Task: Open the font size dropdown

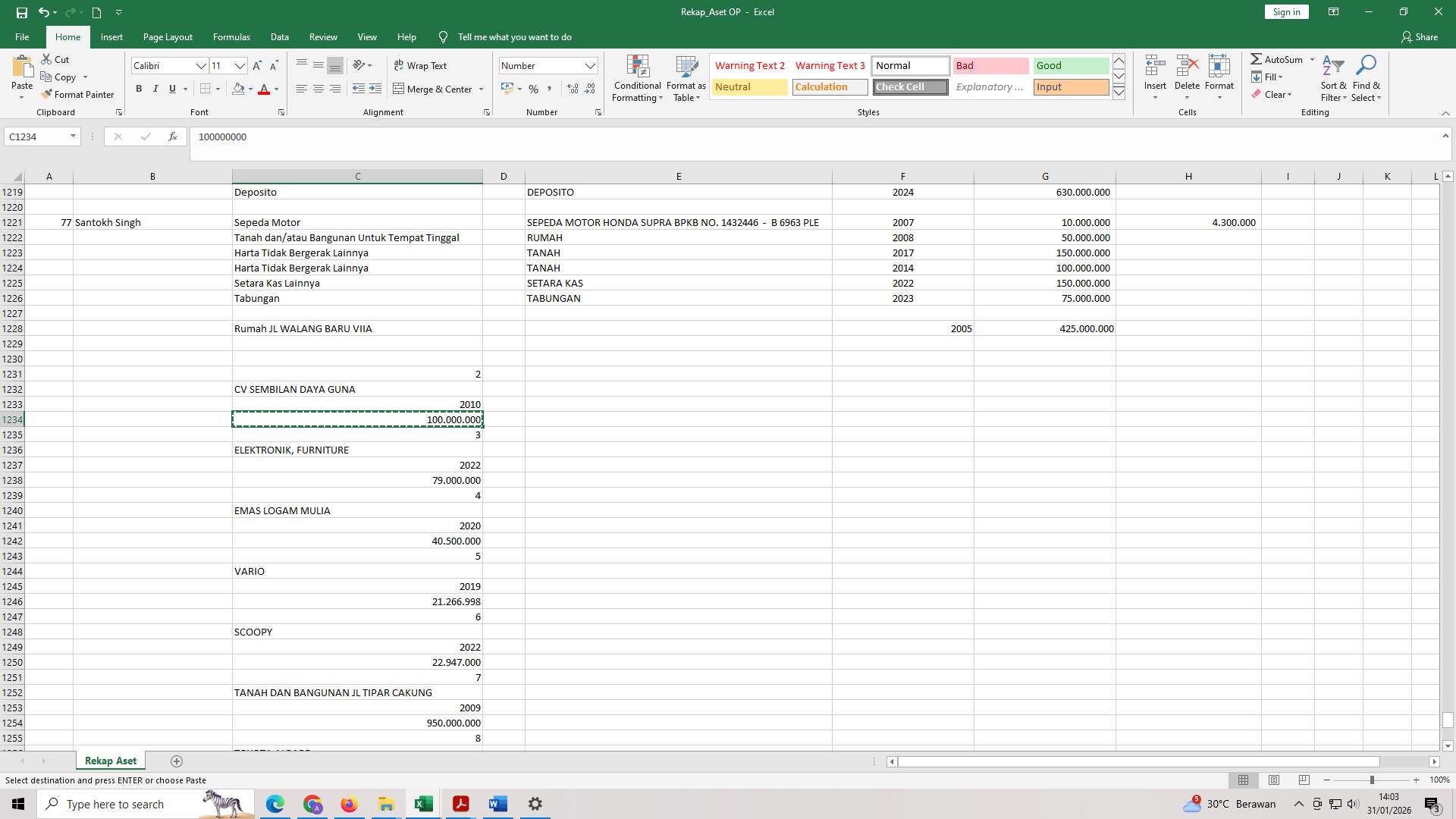Action: 240,66
